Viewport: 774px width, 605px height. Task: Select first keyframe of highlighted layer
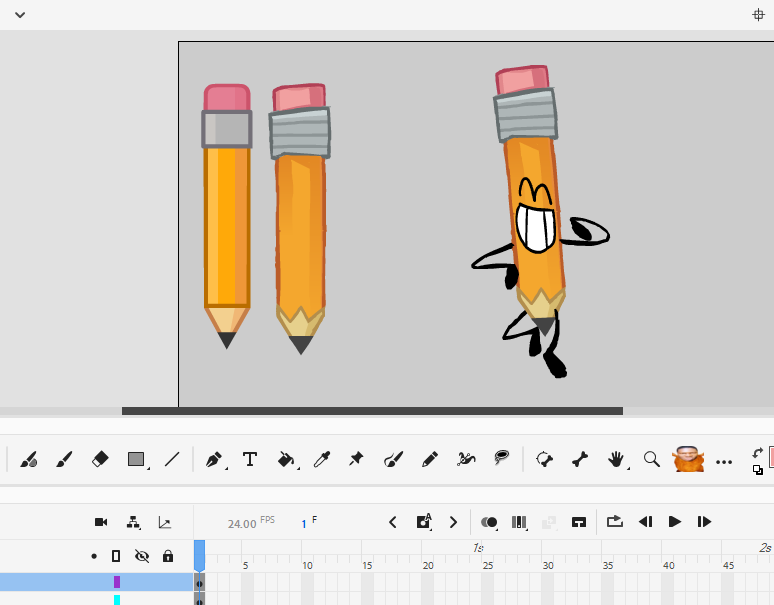point(199,582)
